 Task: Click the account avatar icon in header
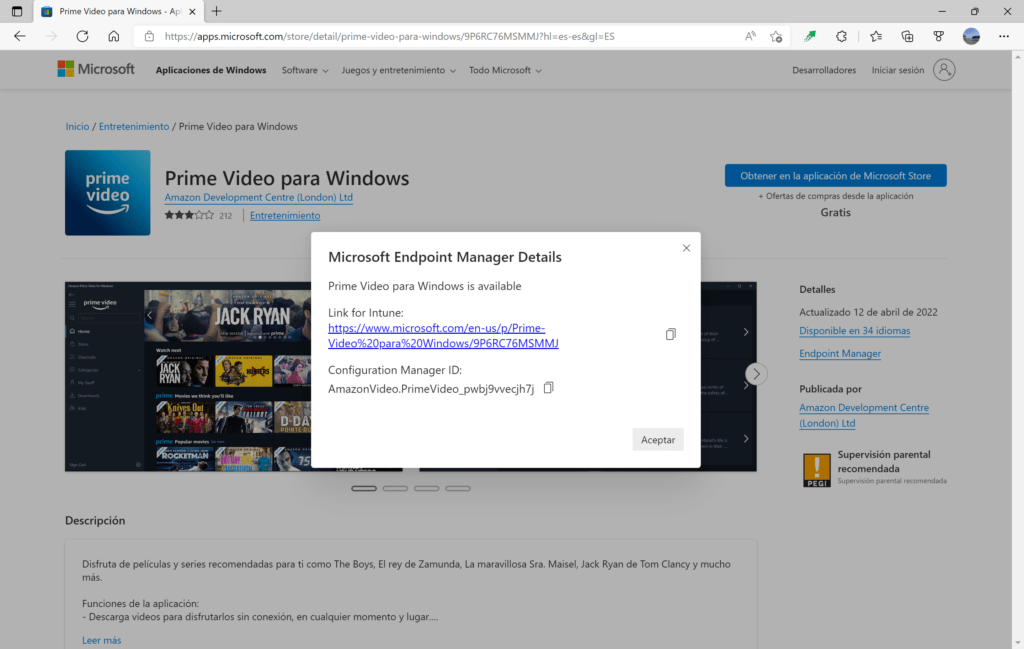click(x=944, y=70)
